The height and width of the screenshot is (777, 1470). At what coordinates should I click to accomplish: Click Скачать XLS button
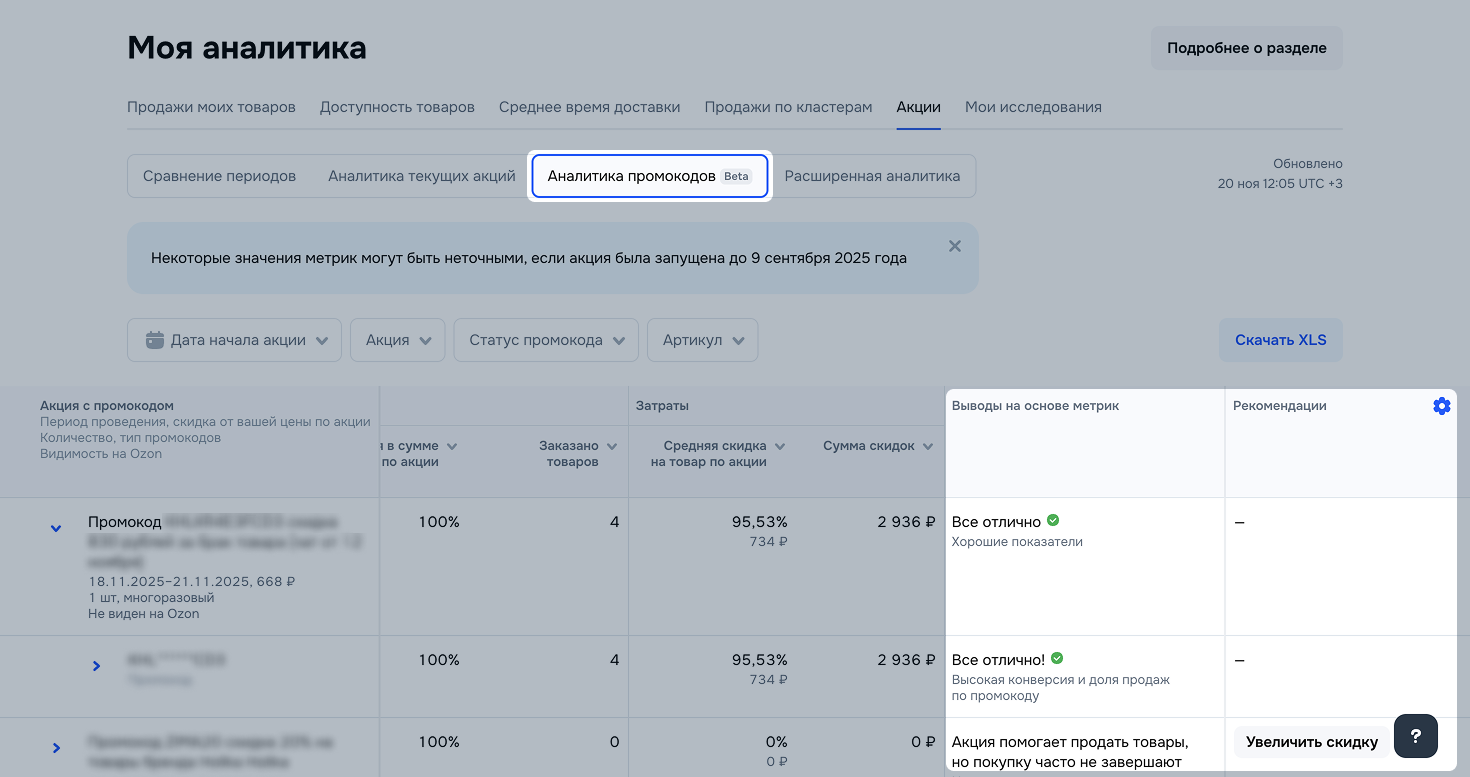(x=1280, y=340)
